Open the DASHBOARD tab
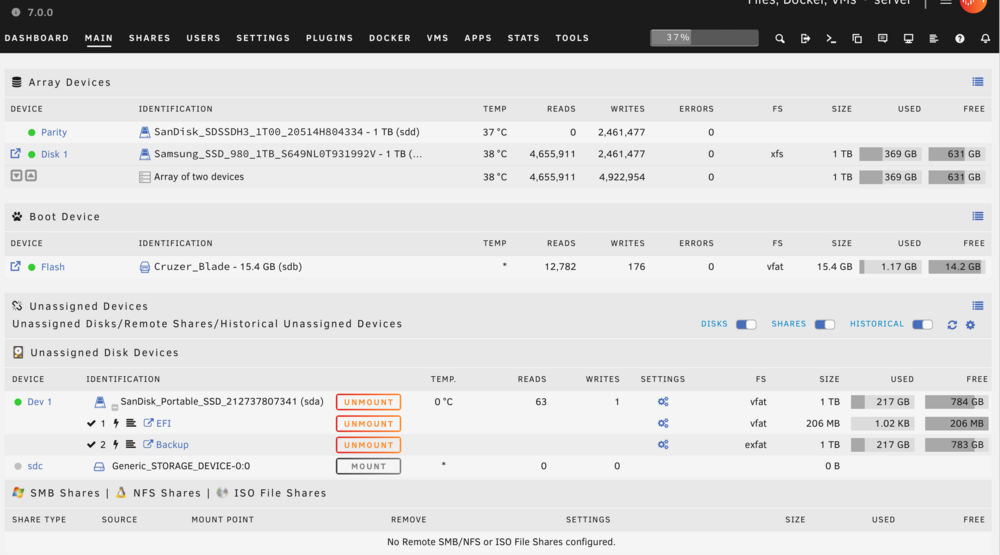1000x555 pixels. tap(36, 38)
